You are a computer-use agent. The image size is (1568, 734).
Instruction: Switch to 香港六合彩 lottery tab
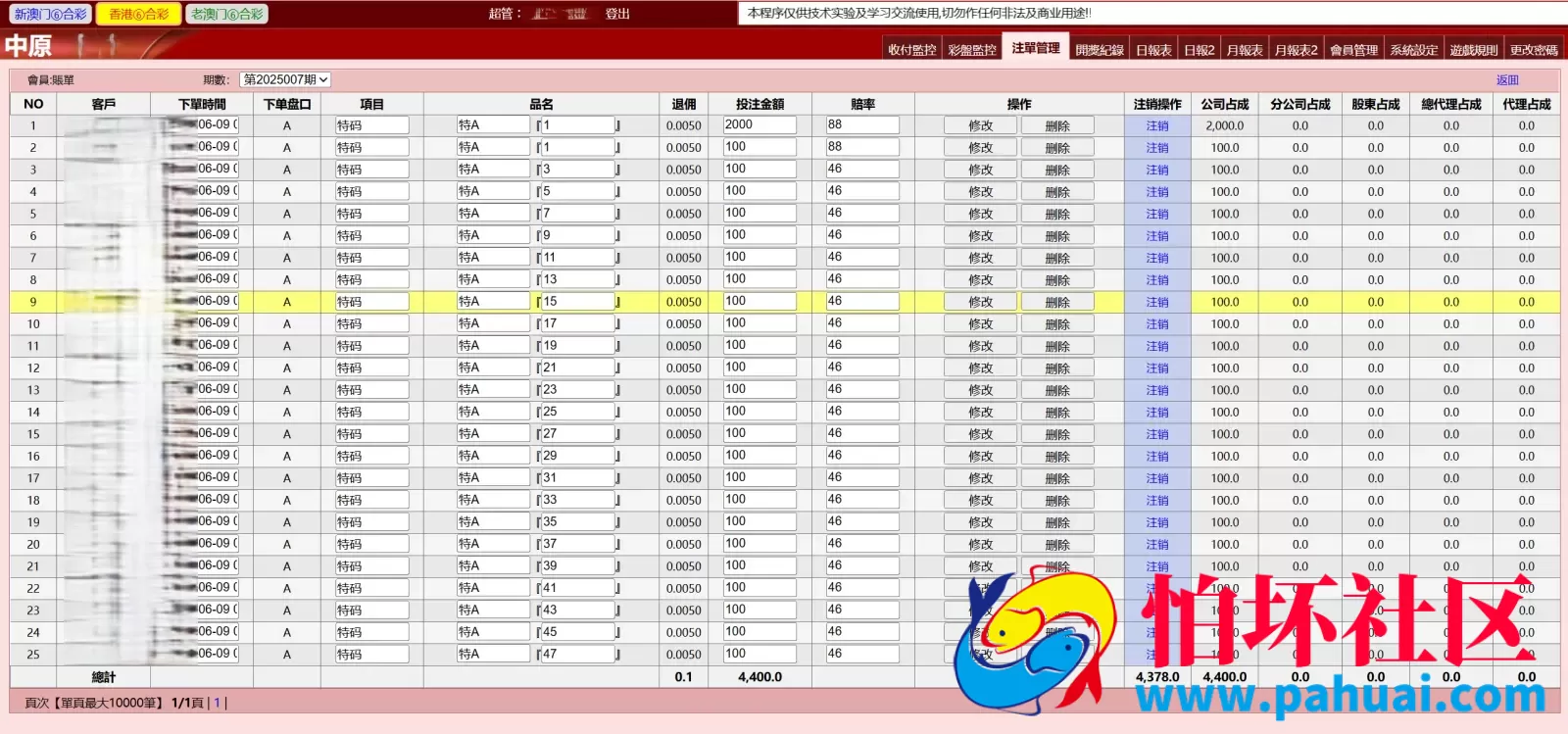point(138,14)
